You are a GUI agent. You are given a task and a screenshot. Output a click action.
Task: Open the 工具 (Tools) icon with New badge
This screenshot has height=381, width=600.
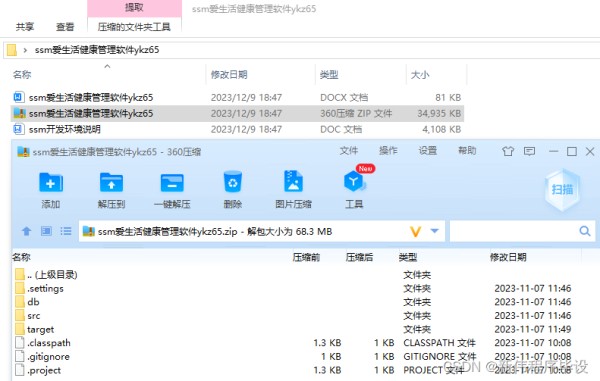click(x=354, y=181)
